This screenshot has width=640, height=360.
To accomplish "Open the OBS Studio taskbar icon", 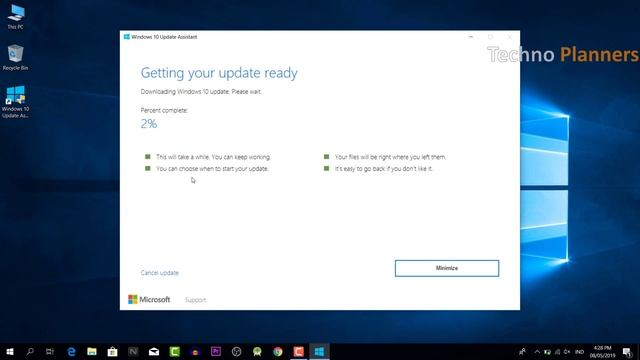I will [236, 351].
